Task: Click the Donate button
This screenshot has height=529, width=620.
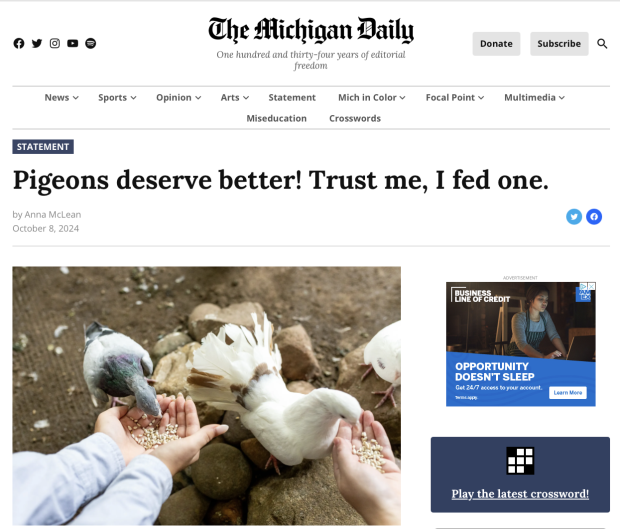Action: tap(496, 44)
